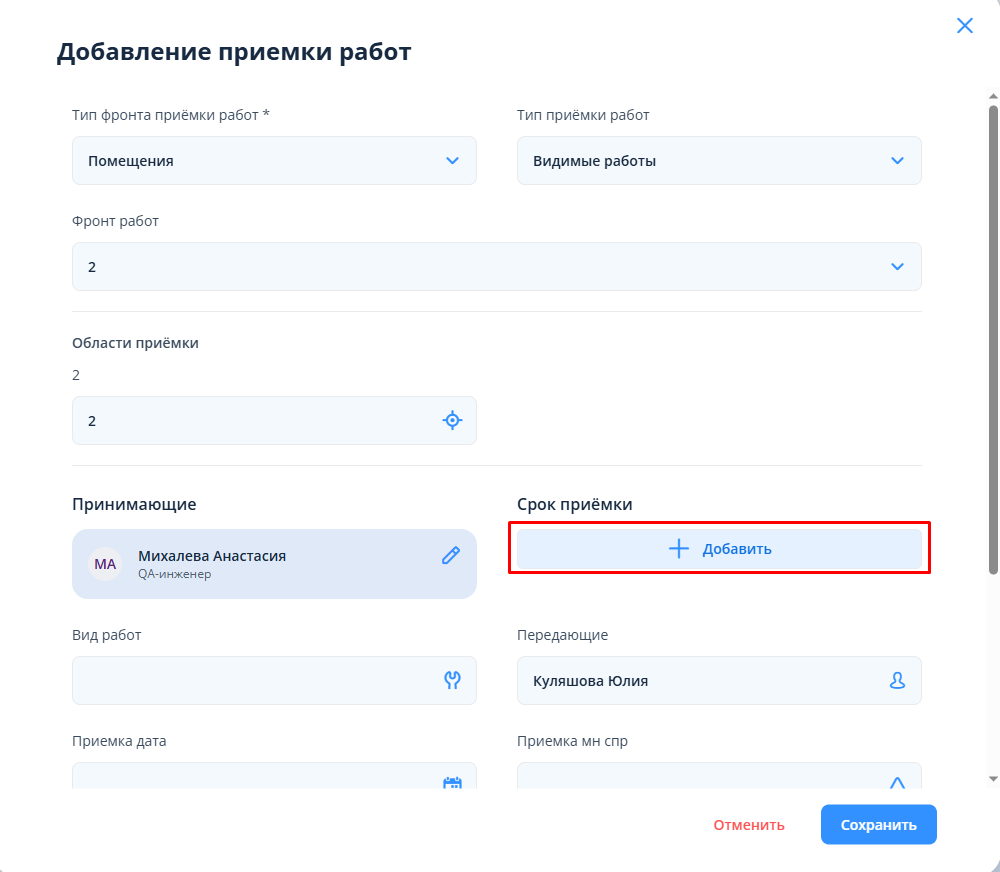
Task: Click the Передающие field with Куляшова Юлия
Action: tap(700, 681)
